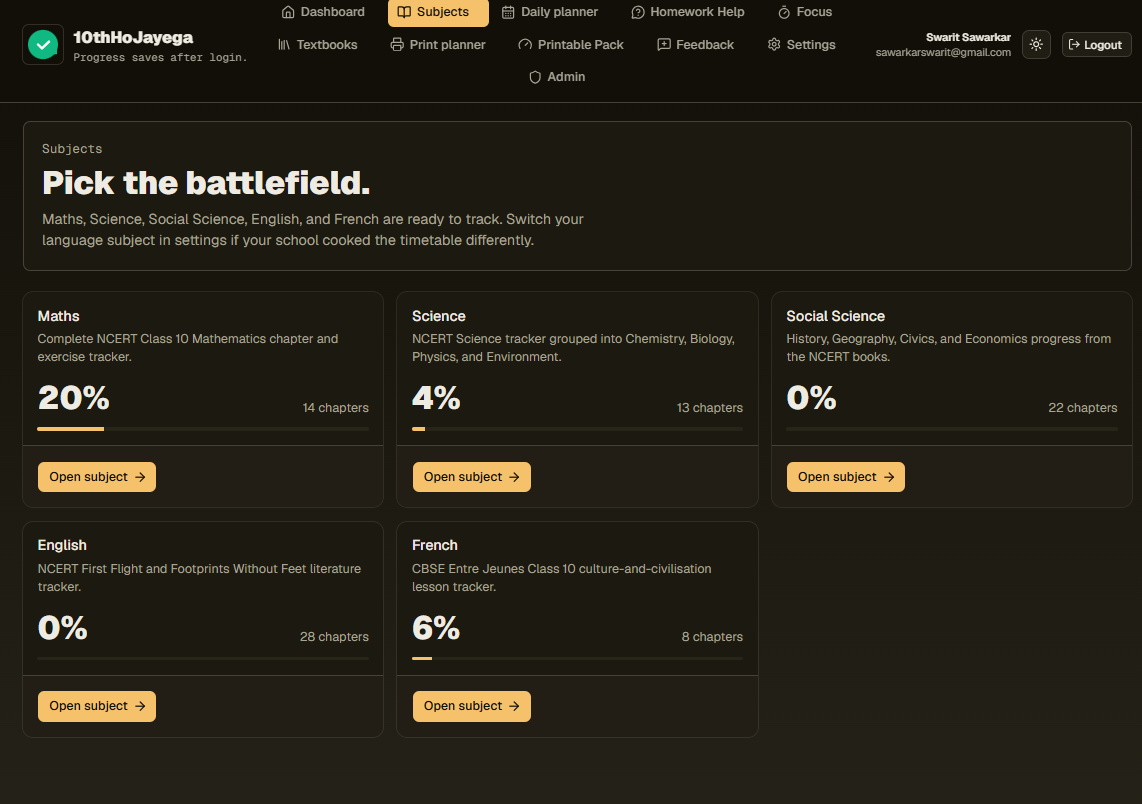Image resolution: width=1142 pixels, height=804 pixels.
Task: Toggle the sun theme switch icon
Action: click(x=1036, y=44)
